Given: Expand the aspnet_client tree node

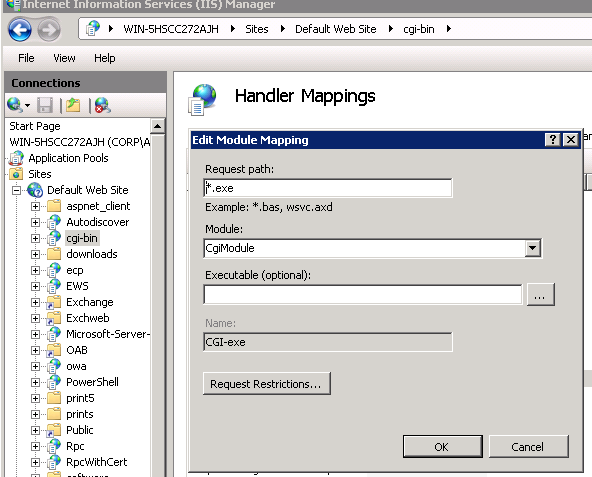Looking at the screenshot, I should 35,206.
